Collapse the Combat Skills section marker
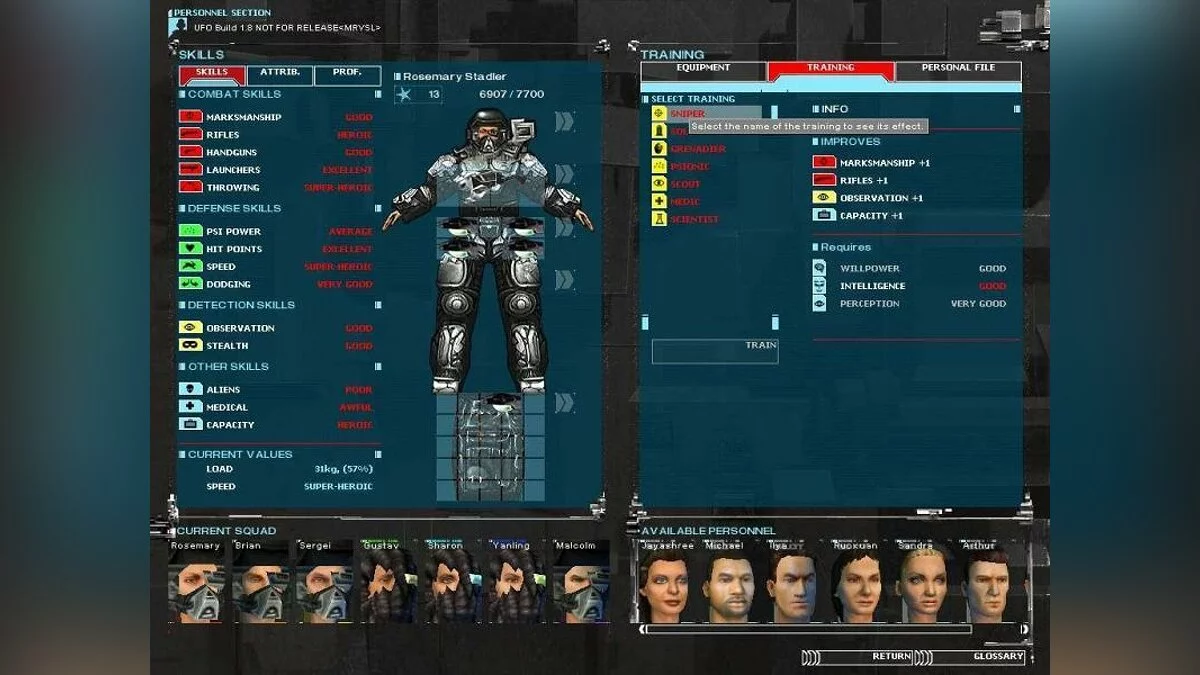 [x=378, y=94]
